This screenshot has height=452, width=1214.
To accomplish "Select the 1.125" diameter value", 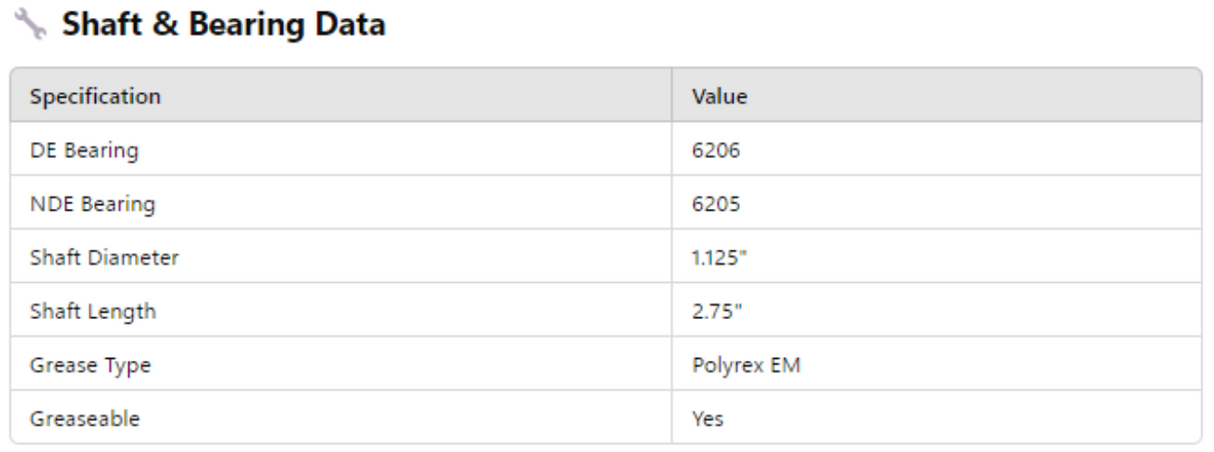I will coord(718,258).
